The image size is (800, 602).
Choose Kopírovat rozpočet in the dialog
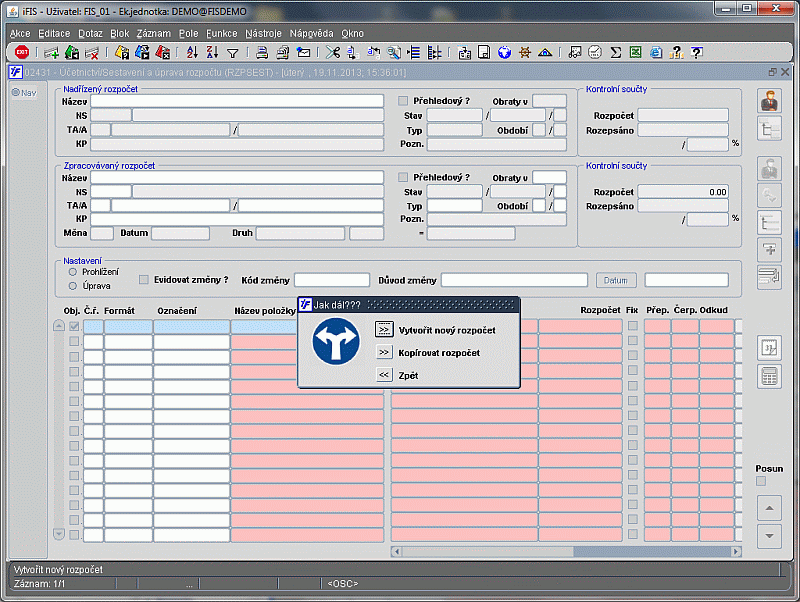pyautogui.click(x=384, y=352)
